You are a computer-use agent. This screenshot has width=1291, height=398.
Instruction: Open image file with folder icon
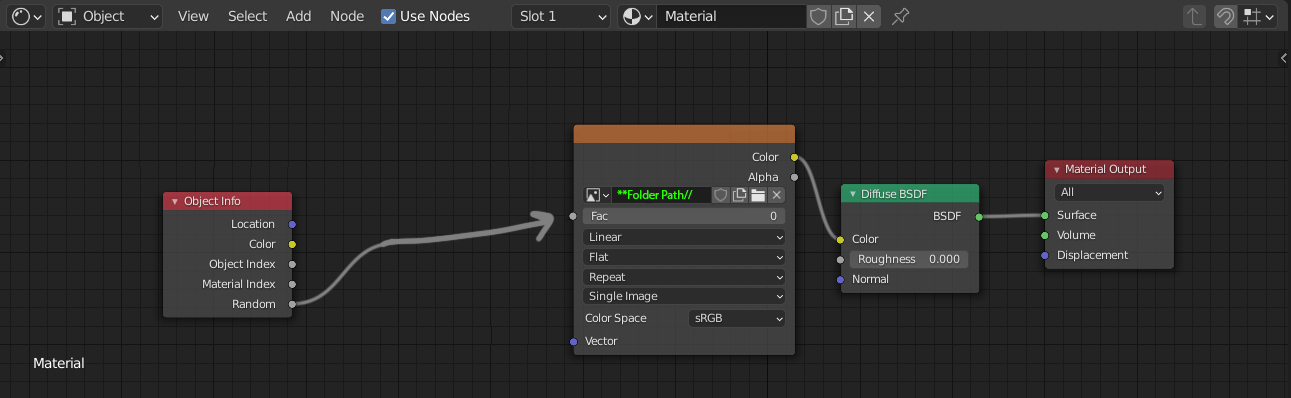pos(758,195)
